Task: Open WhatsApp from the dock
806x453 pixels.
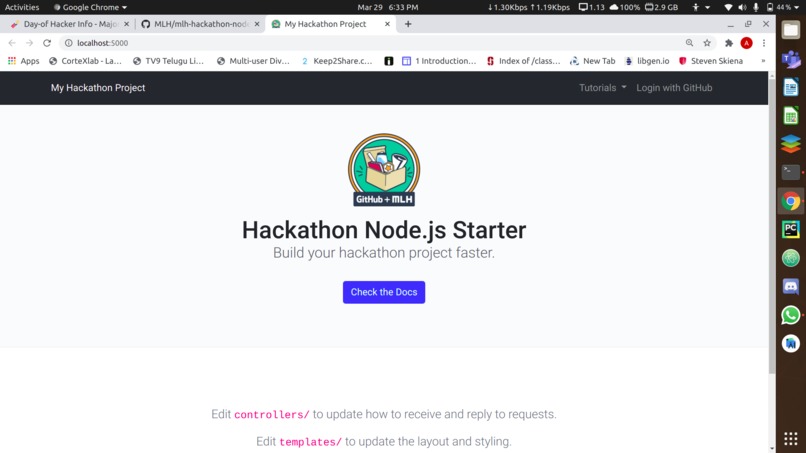Action: (x=791, y=315)
